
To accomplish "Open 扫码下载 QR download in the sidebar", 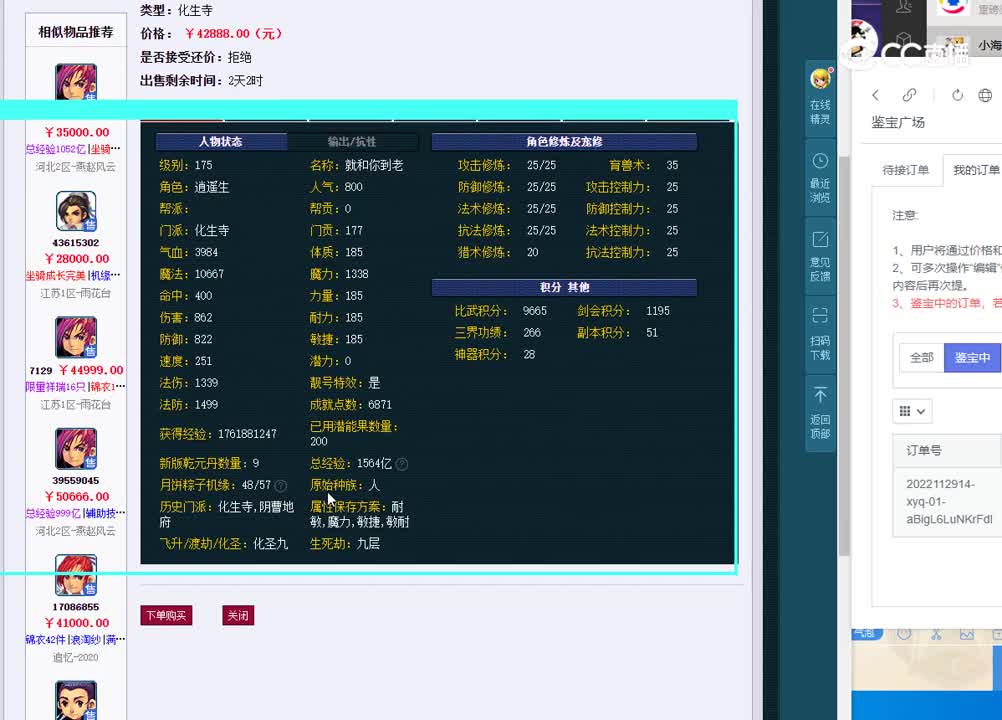I will click(x=821, y=334).
